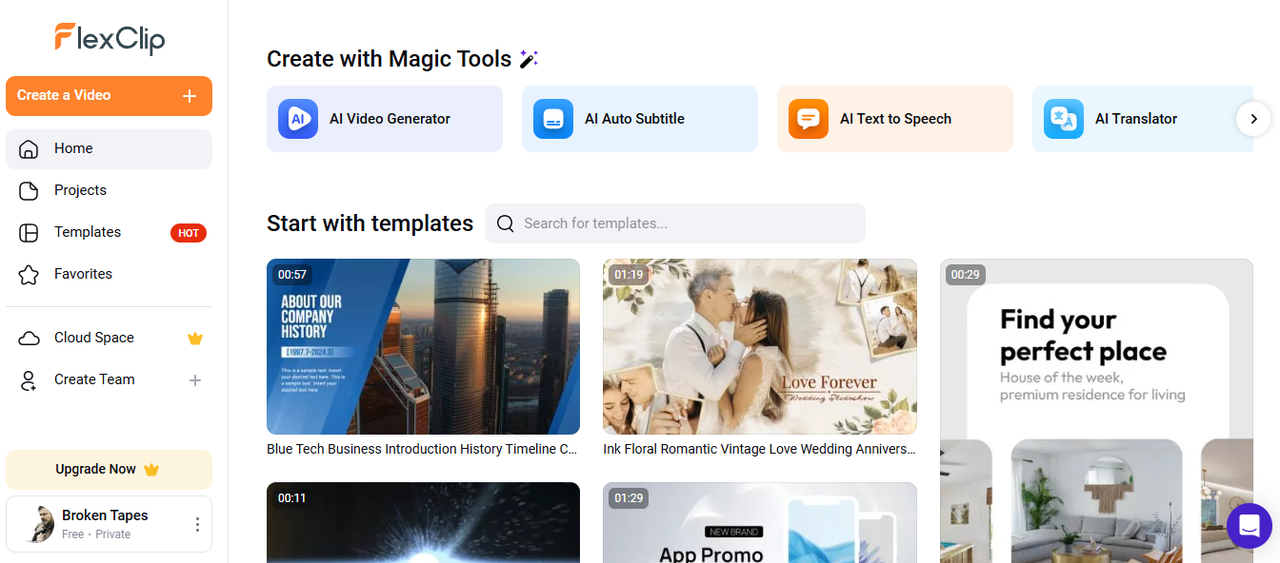1280x563 pixels.
Task: Click the FlexClip logo
Action: point(109,38)
